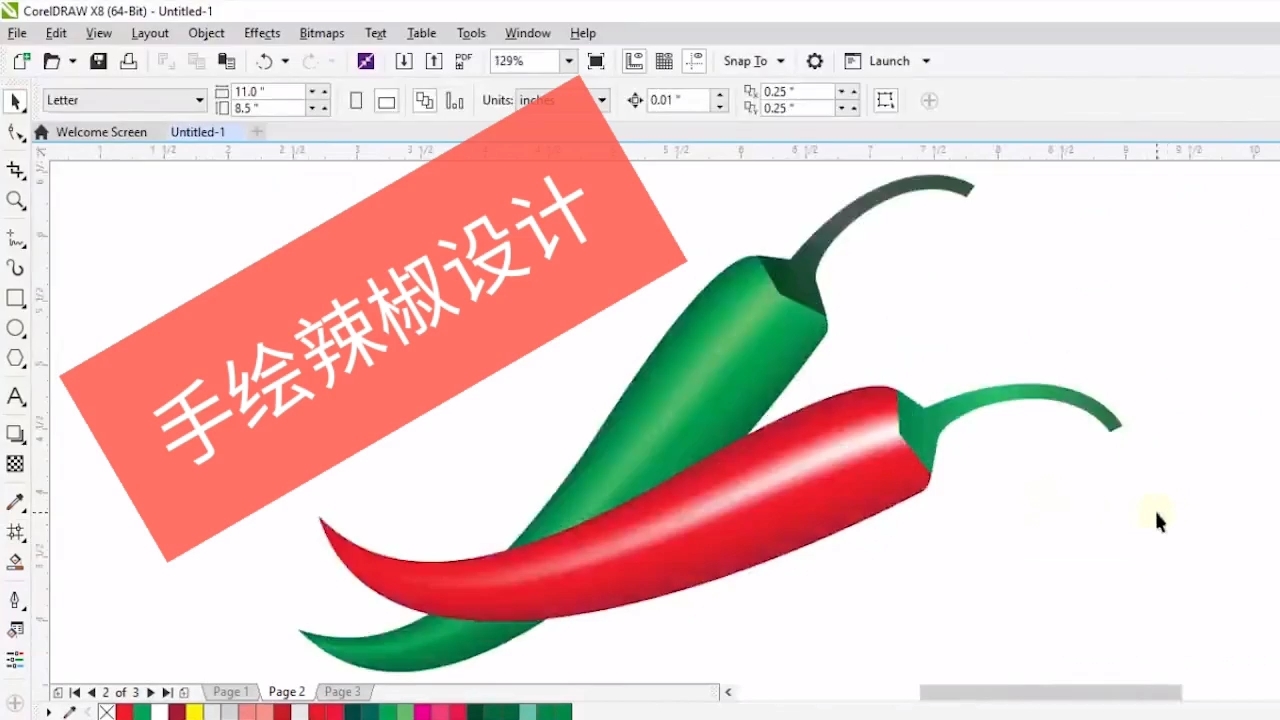Screen dimensions: 1280x720
Task: Toggle the document grid display
Action: tap(664, 61)
